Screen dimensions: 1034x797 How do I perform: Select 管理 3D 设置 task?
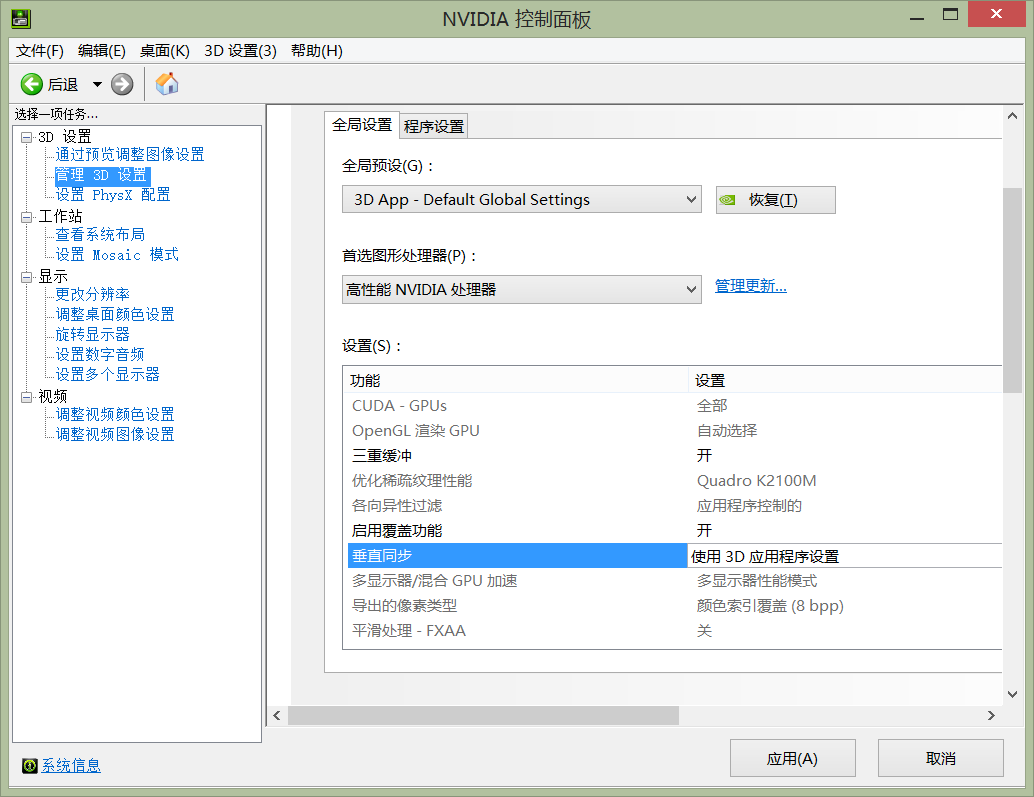102,175
